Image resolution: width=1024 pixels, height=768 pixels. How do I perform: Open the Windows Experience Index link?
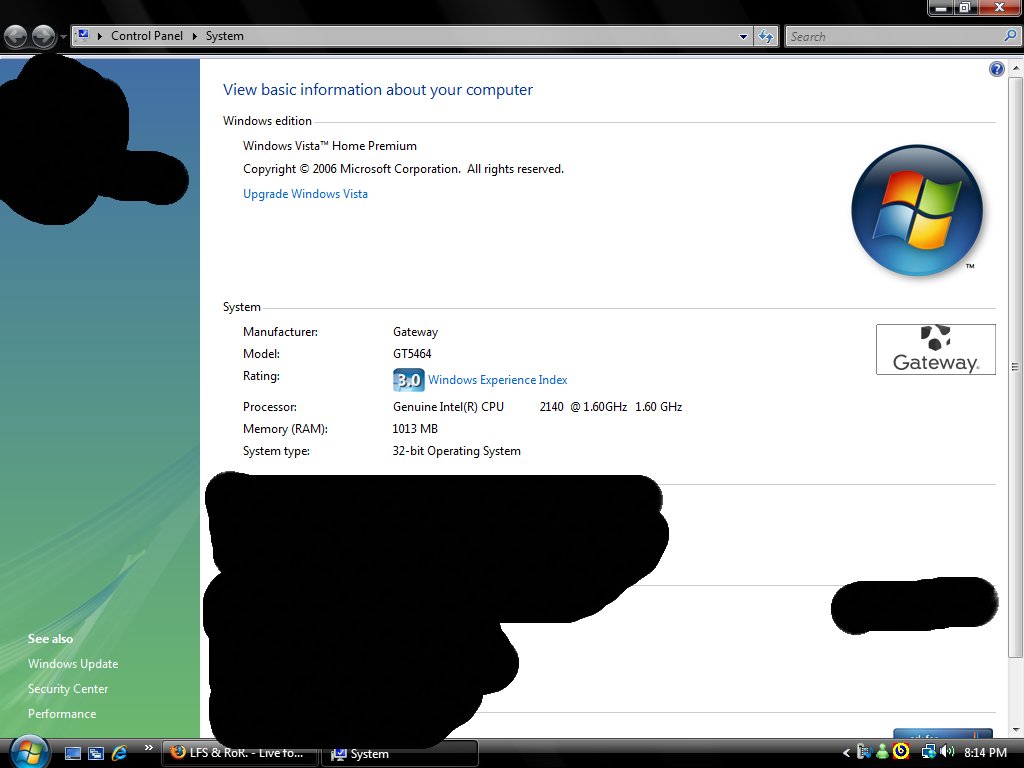point(498,380)
